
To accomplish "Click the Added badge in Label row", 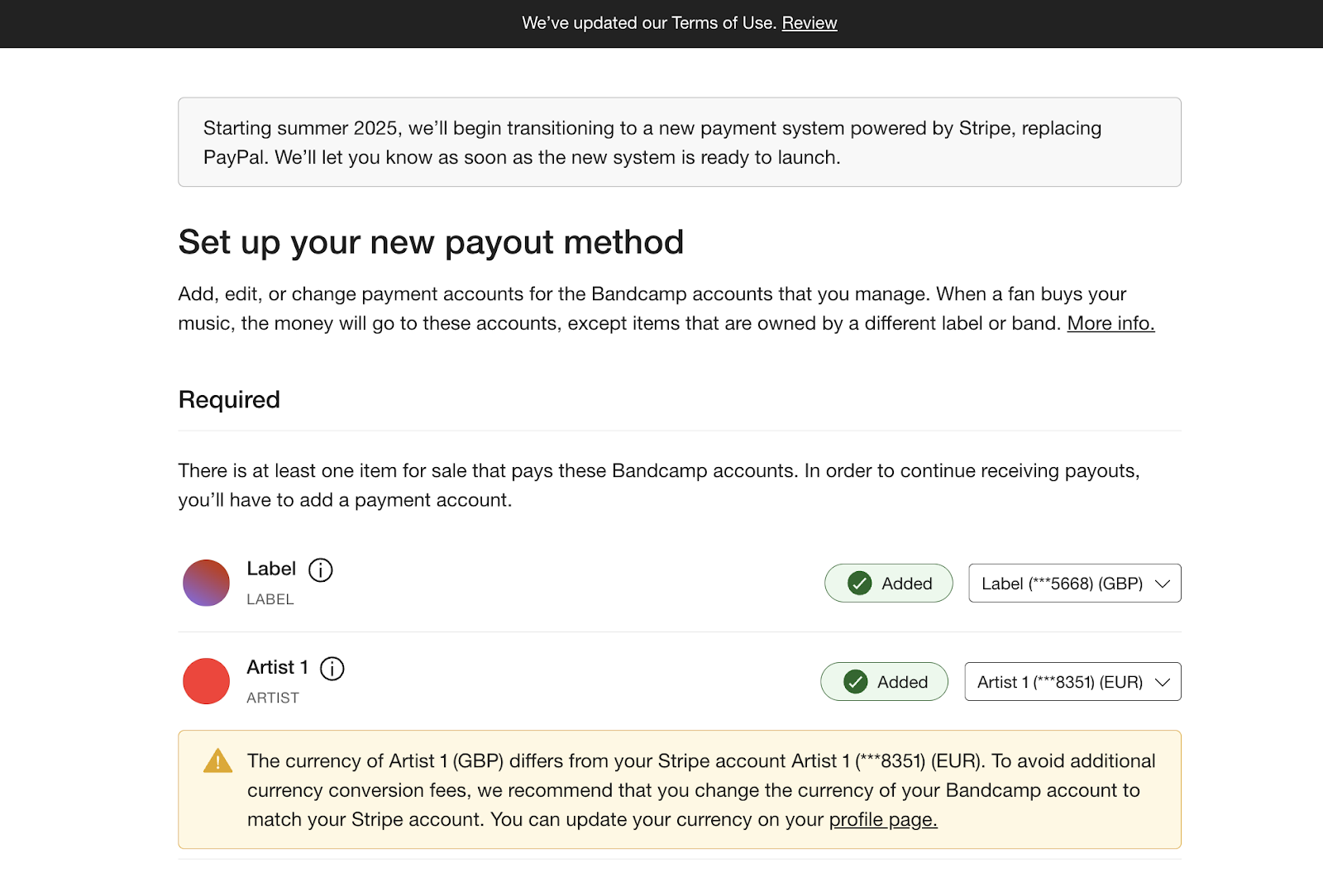I will pyautogui.click(x=889, y=584).
